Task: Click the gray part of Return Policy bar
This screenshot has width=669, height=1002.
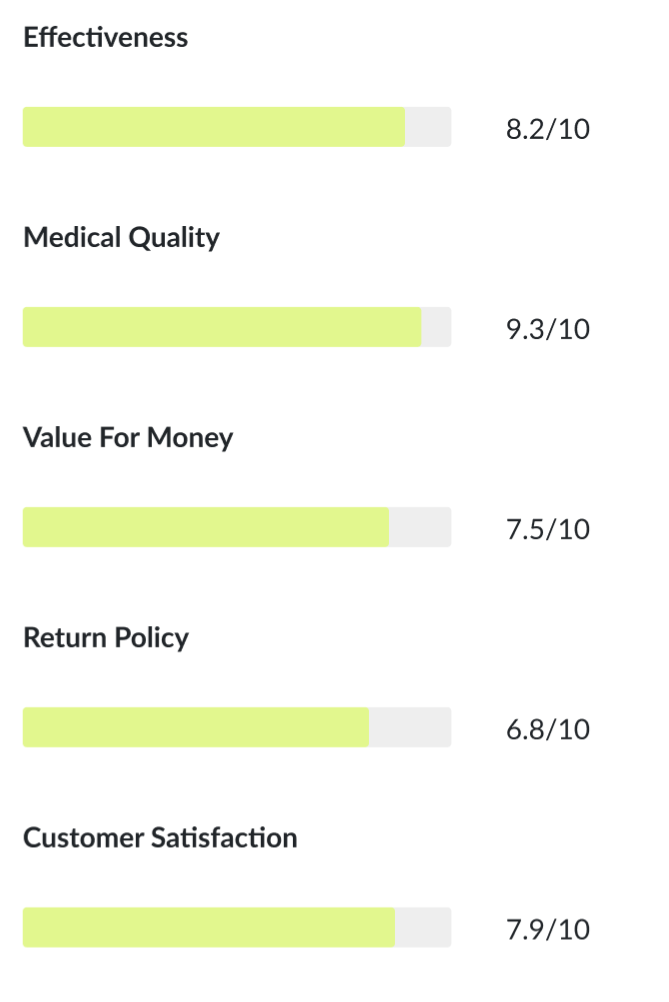Action: click(x=410, y=727)
